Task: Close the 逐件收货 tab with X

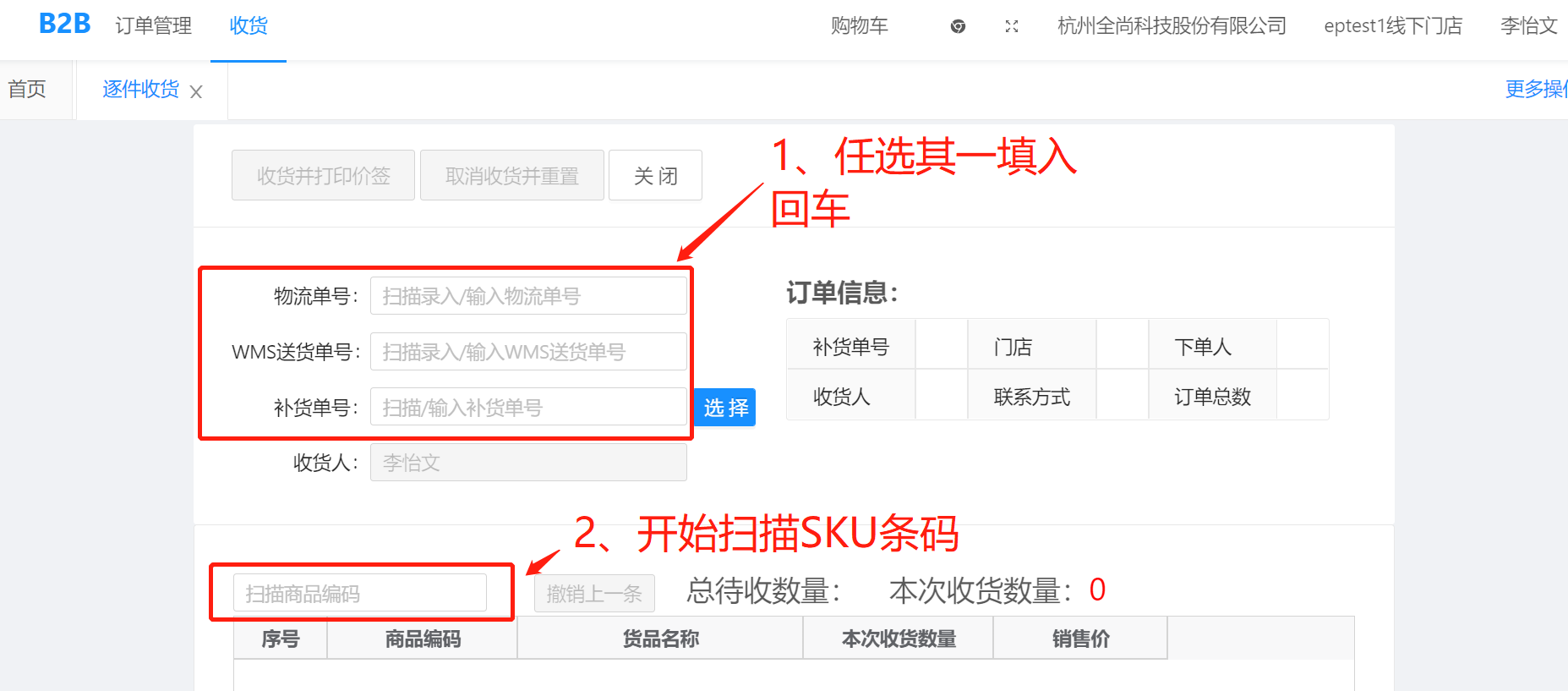Action: [x=196, y=91]
